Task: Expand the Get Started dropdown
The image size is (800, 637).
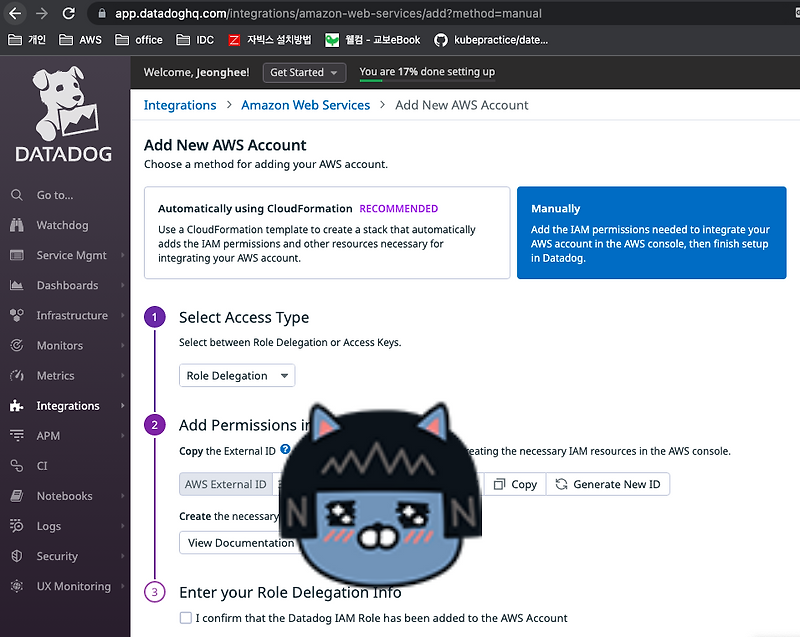Action: coord(304,72)
